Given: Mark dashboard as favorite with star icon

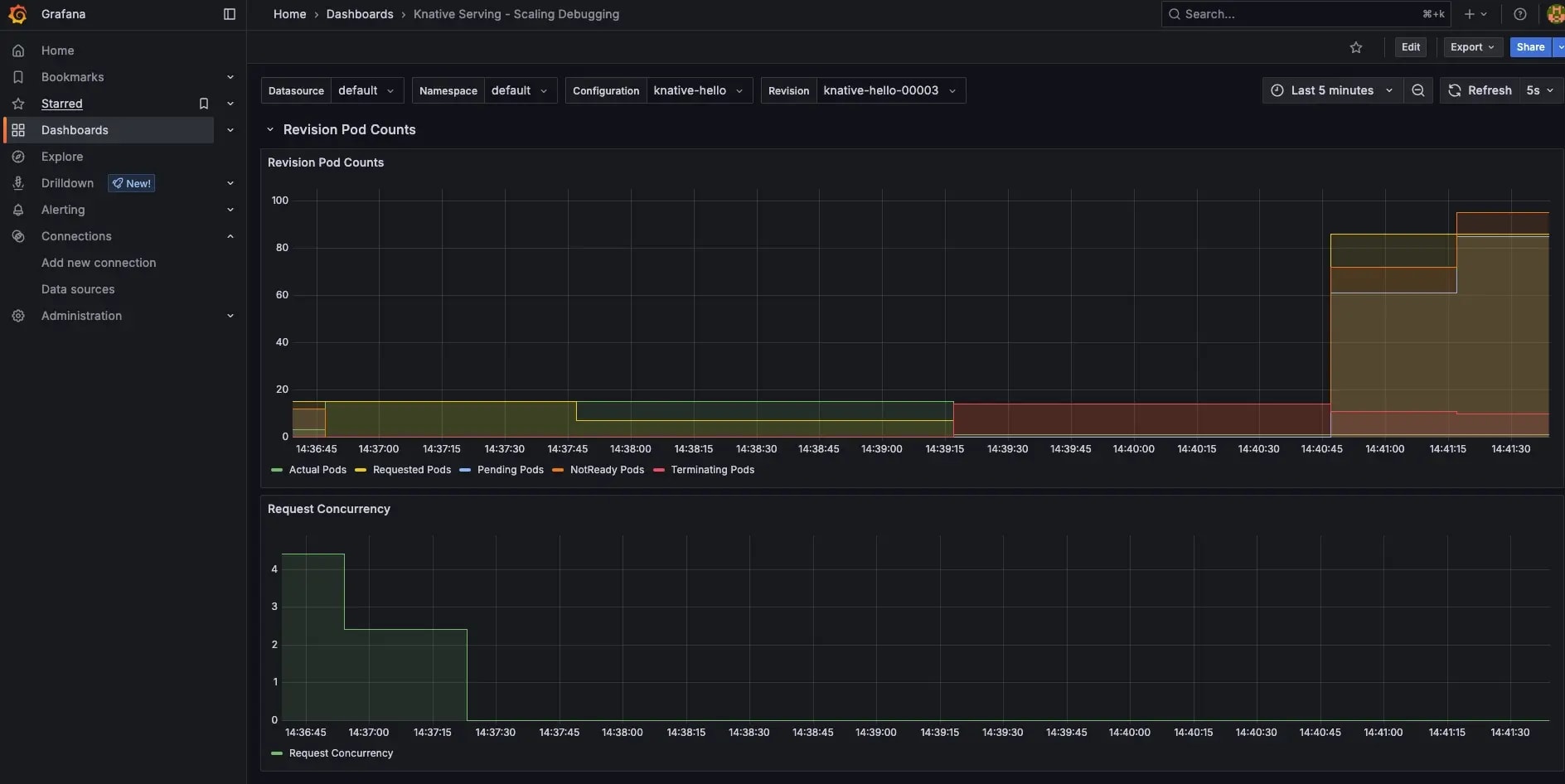Looking at the screenshot, I should point(1356,47).
